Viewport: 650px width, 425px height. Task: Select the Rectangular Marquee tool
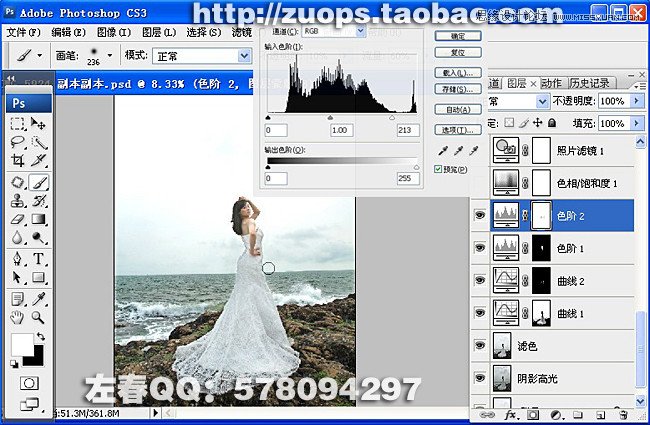[17, 124]
